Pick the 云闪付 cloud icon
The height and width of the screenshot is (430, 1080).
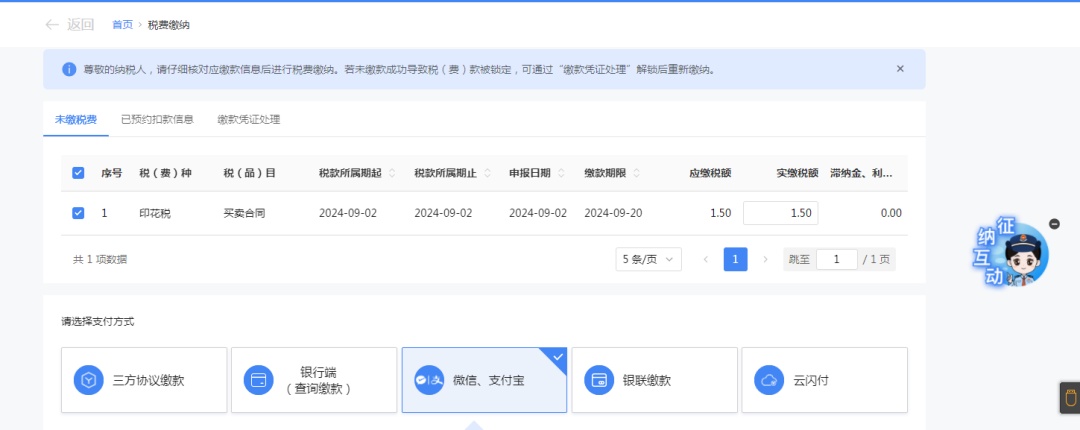click(769, 380)
